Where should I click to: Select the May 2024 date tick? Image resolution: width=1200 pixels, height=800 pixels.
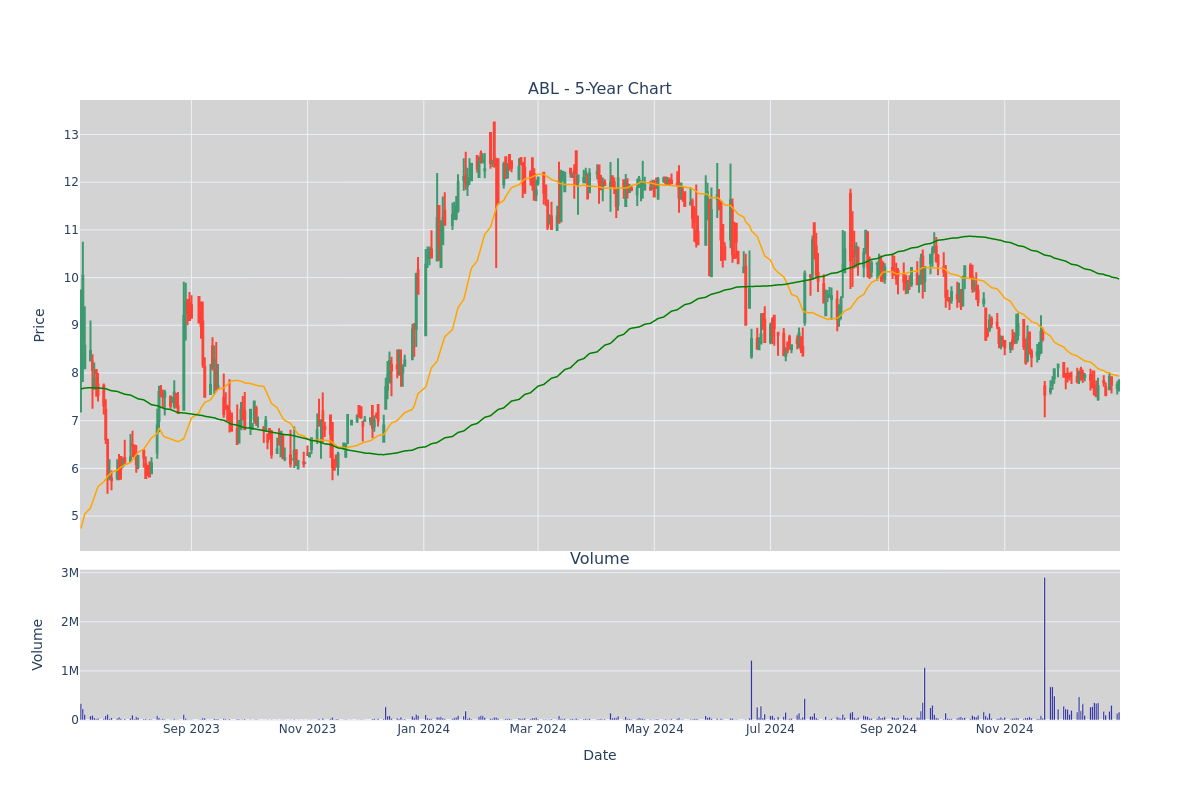pyautogui.click(x=654, y=729)
